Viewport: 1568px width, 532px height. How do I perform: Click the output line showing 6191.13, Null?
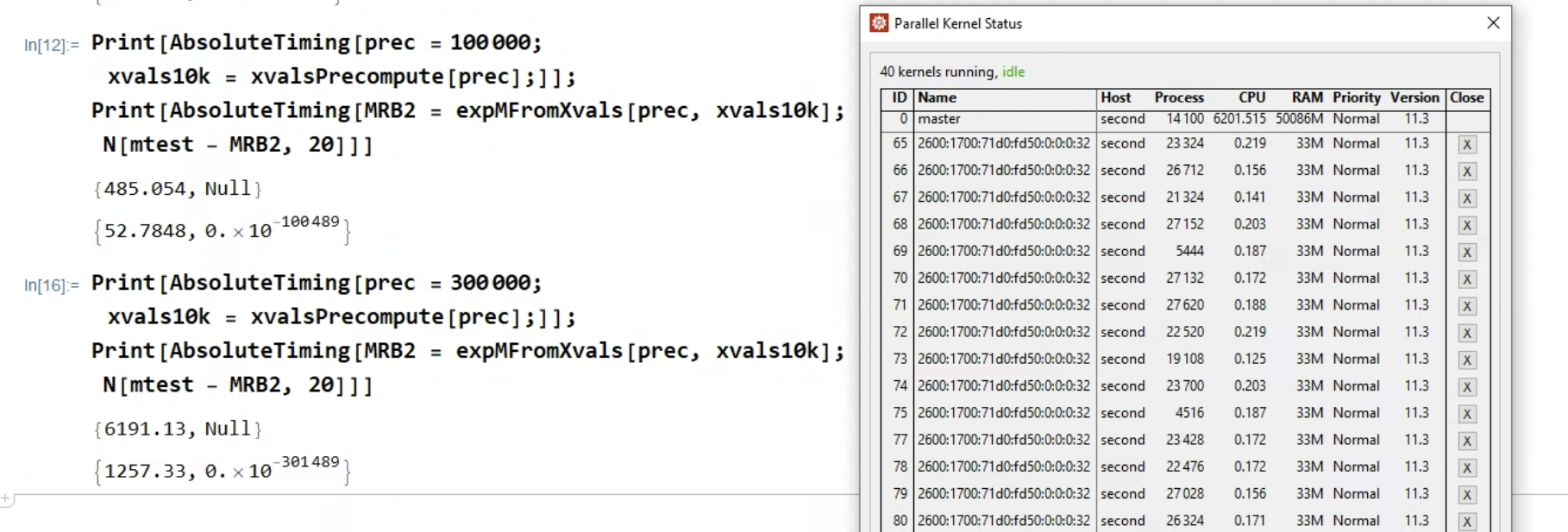[178, 429]
